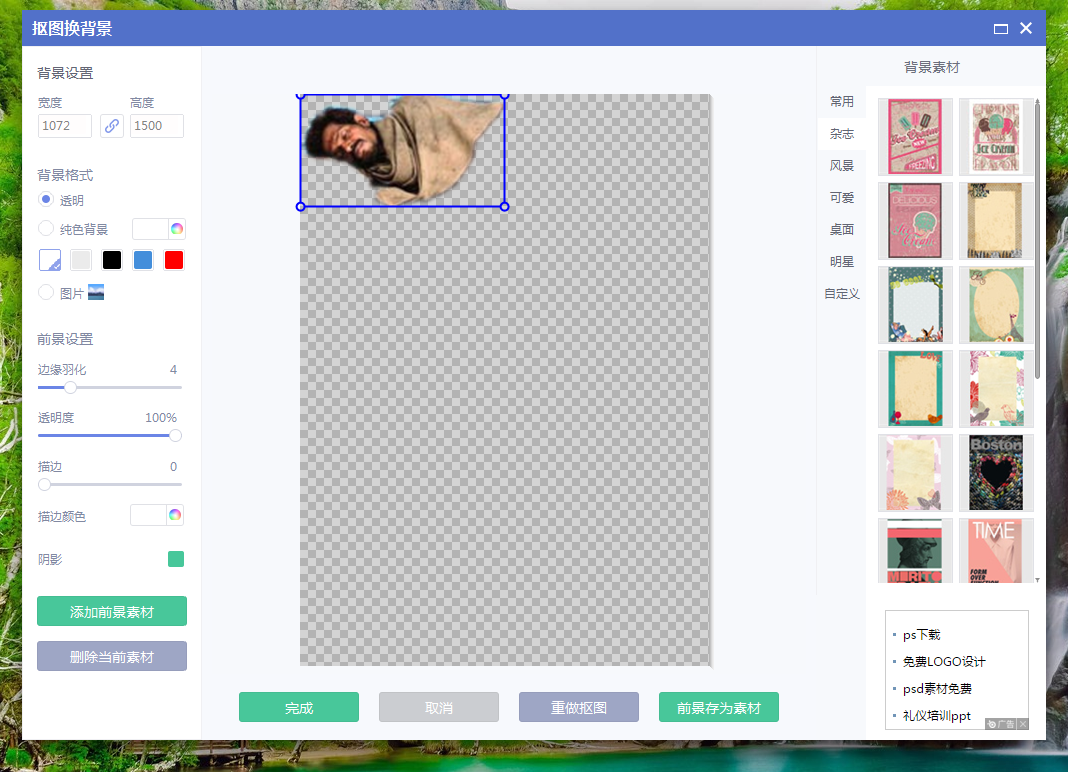The image size is (1068, 772).
Task: Choose the pink Delicious poster thumbnail
Action: pyautogui.click(x=915, y=220)
